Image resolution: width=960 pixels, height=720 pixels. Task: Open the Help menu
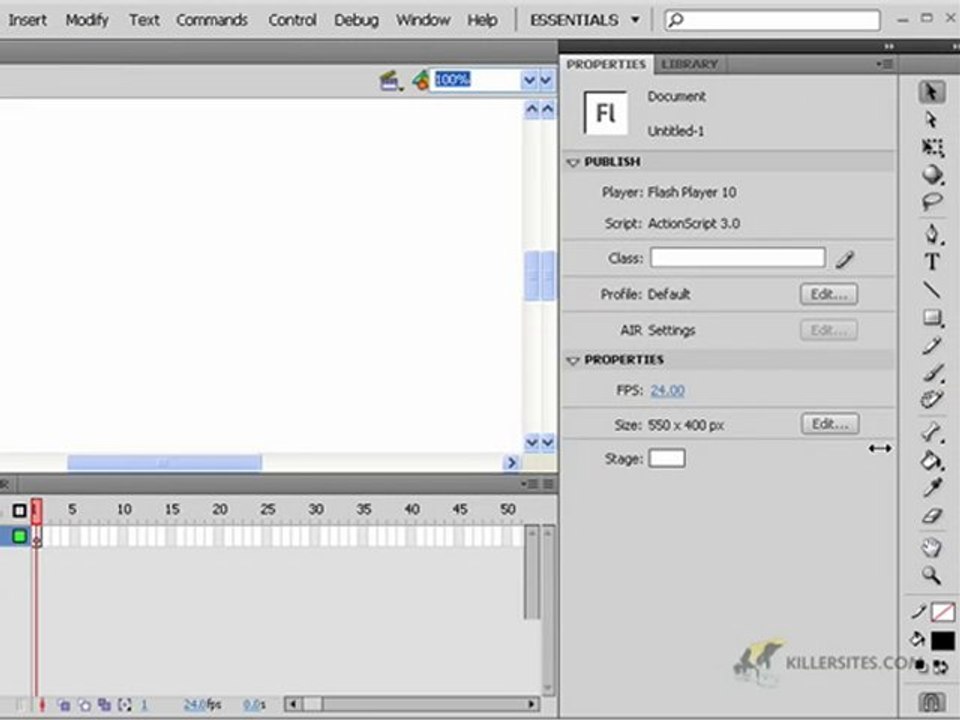click(x=482, y=20)
